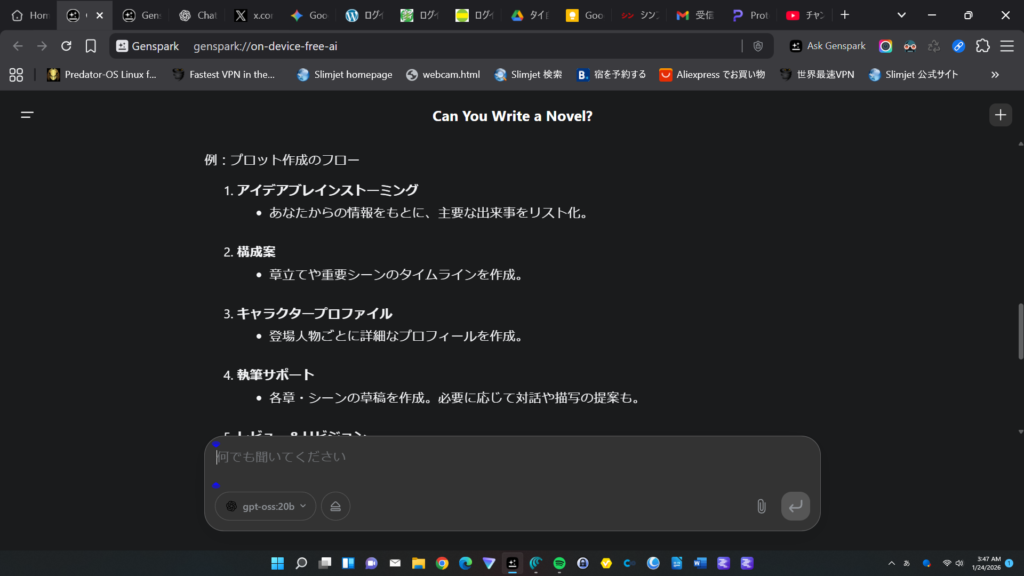
Task: Expand the gpt-oss:20b model dropdown
Action: (266, 506)
